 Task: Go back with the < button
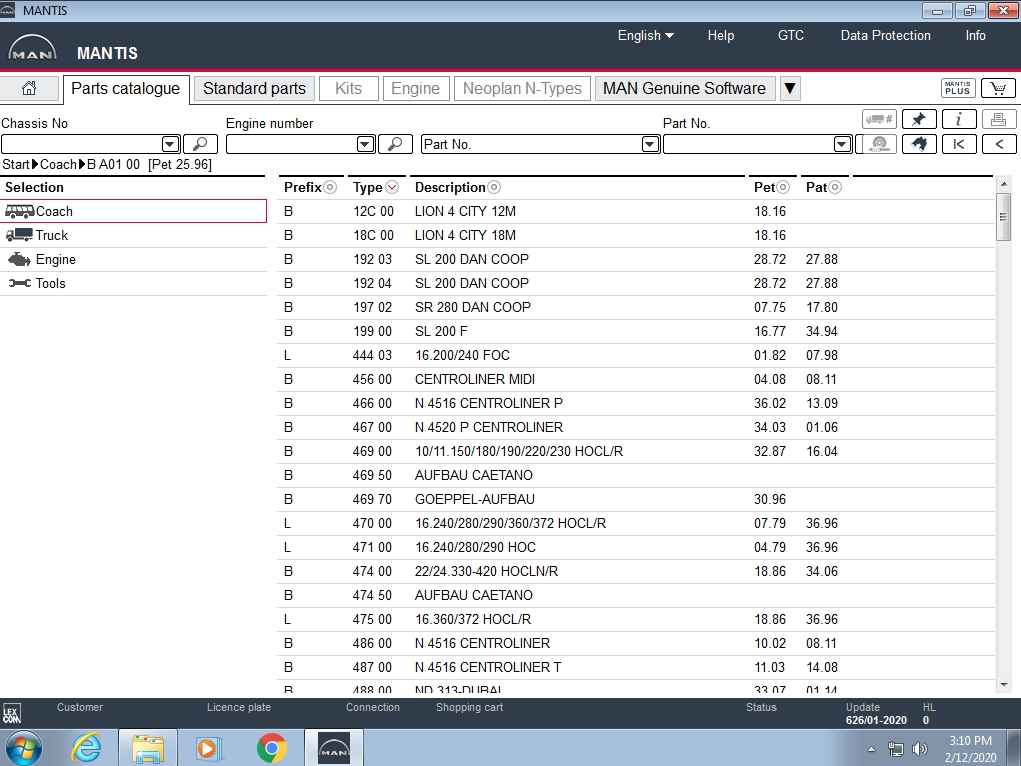[998, 144]
